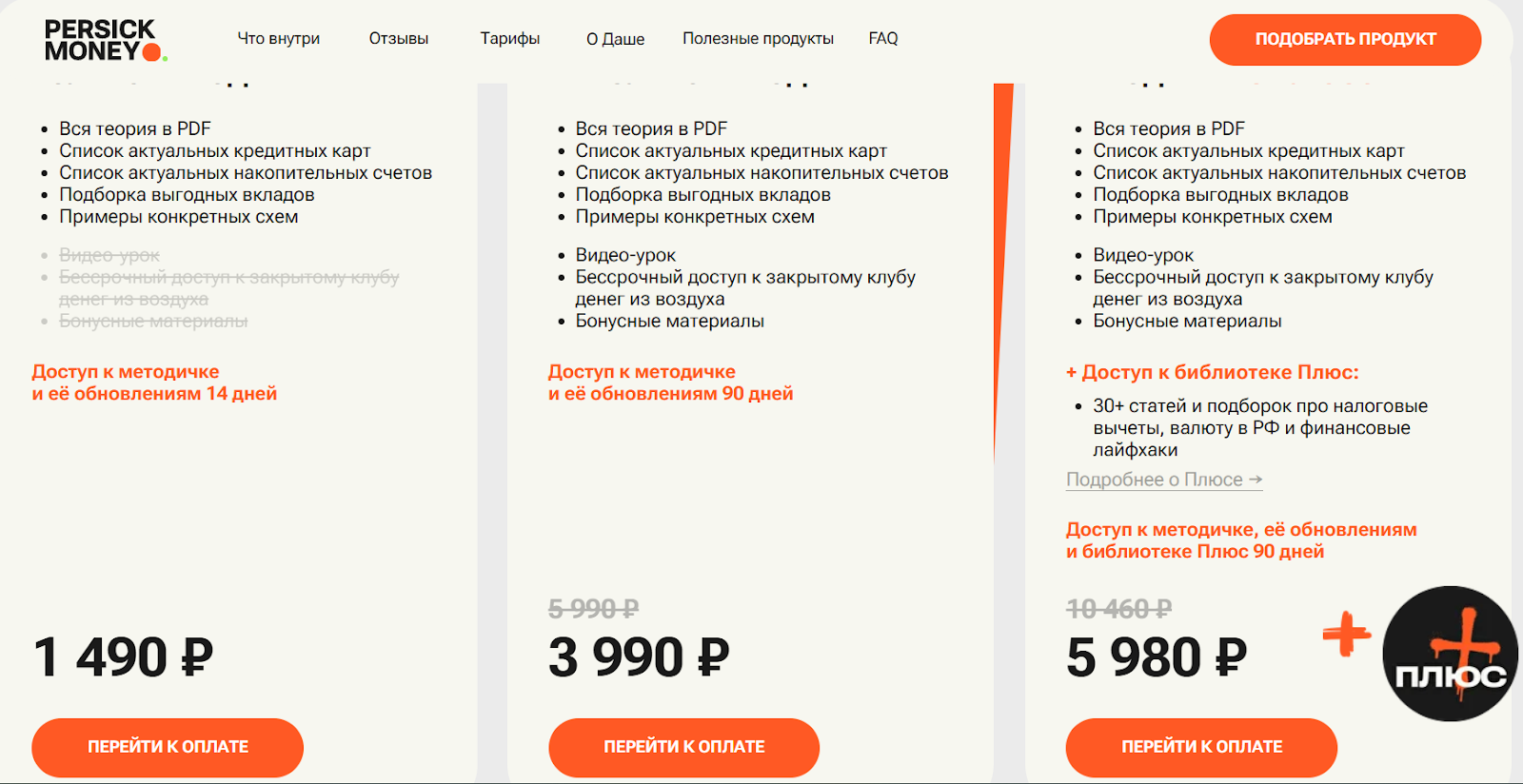The height and width of the screenshot is (784, 1523).
Task: Navigate to Тарифы in the header
Action: coord(510,39)
